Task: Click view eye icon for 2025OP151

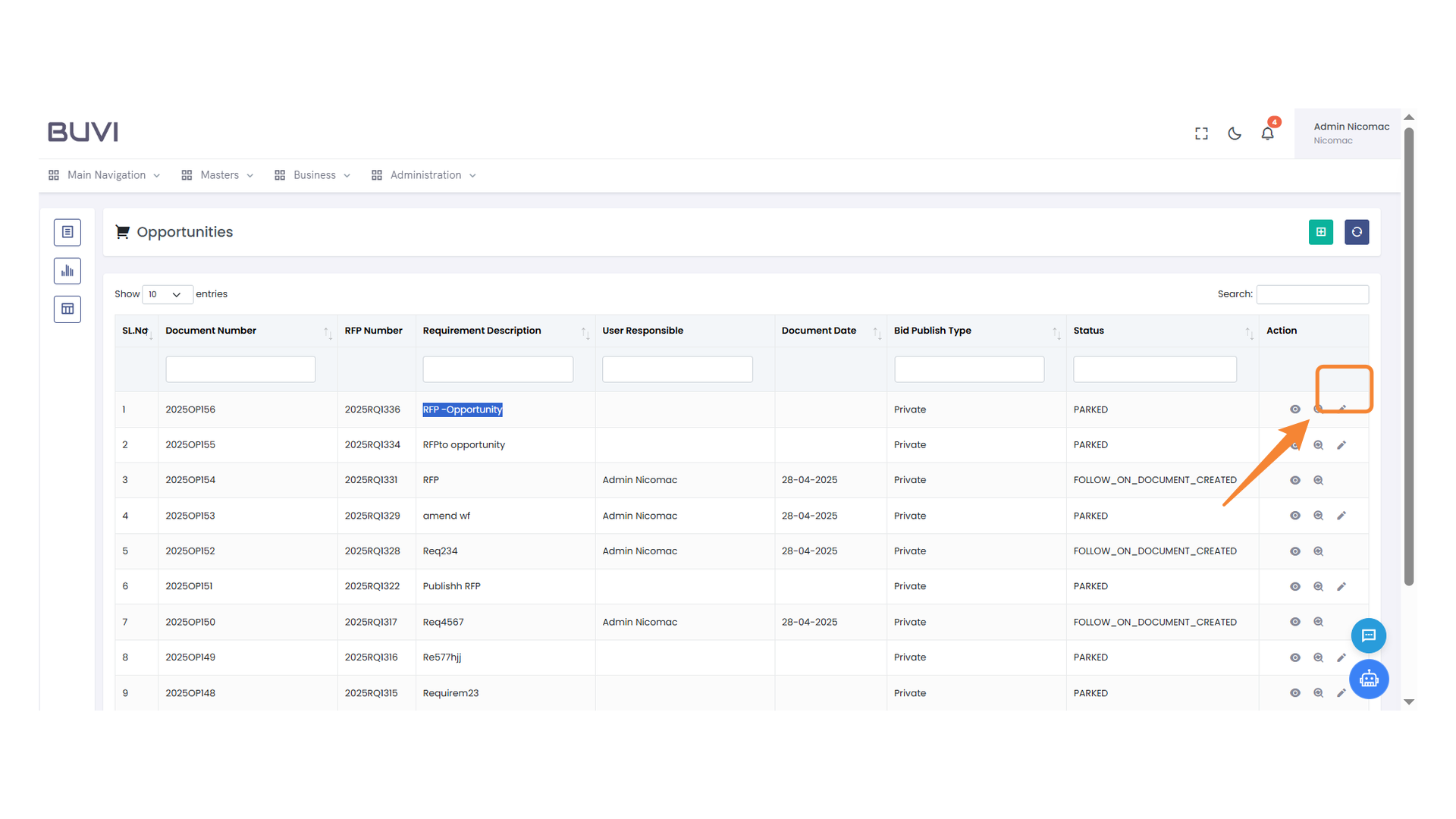Action: [1294, 586]
